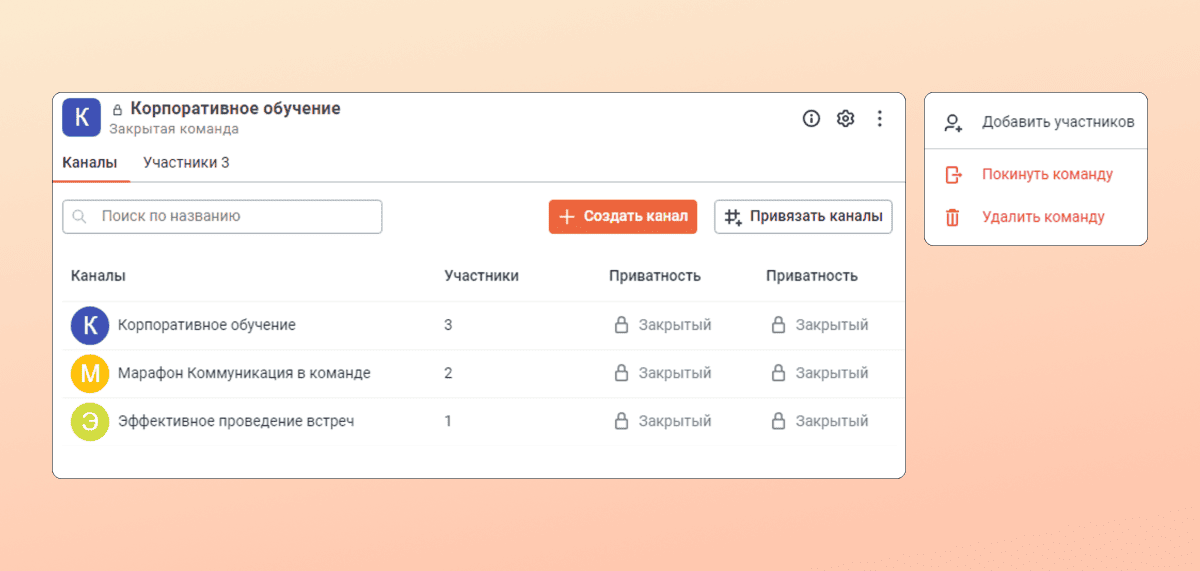Viewport: 1200px width, 571px height.
Task: Choose Удалить команду from the menu
Action: click(1043, 217)
